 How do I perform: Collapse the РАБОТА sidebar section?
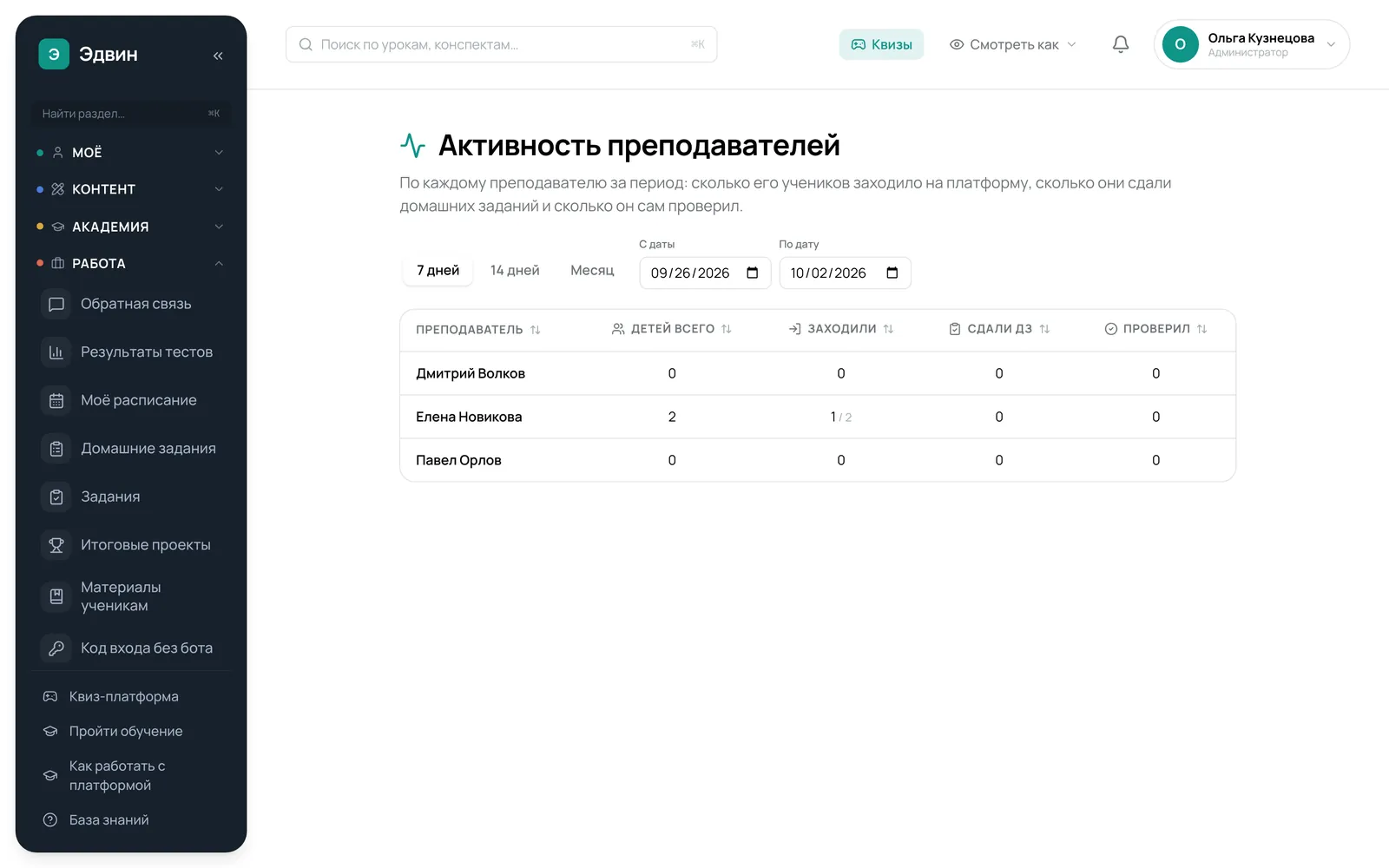(x=130, y=263)
